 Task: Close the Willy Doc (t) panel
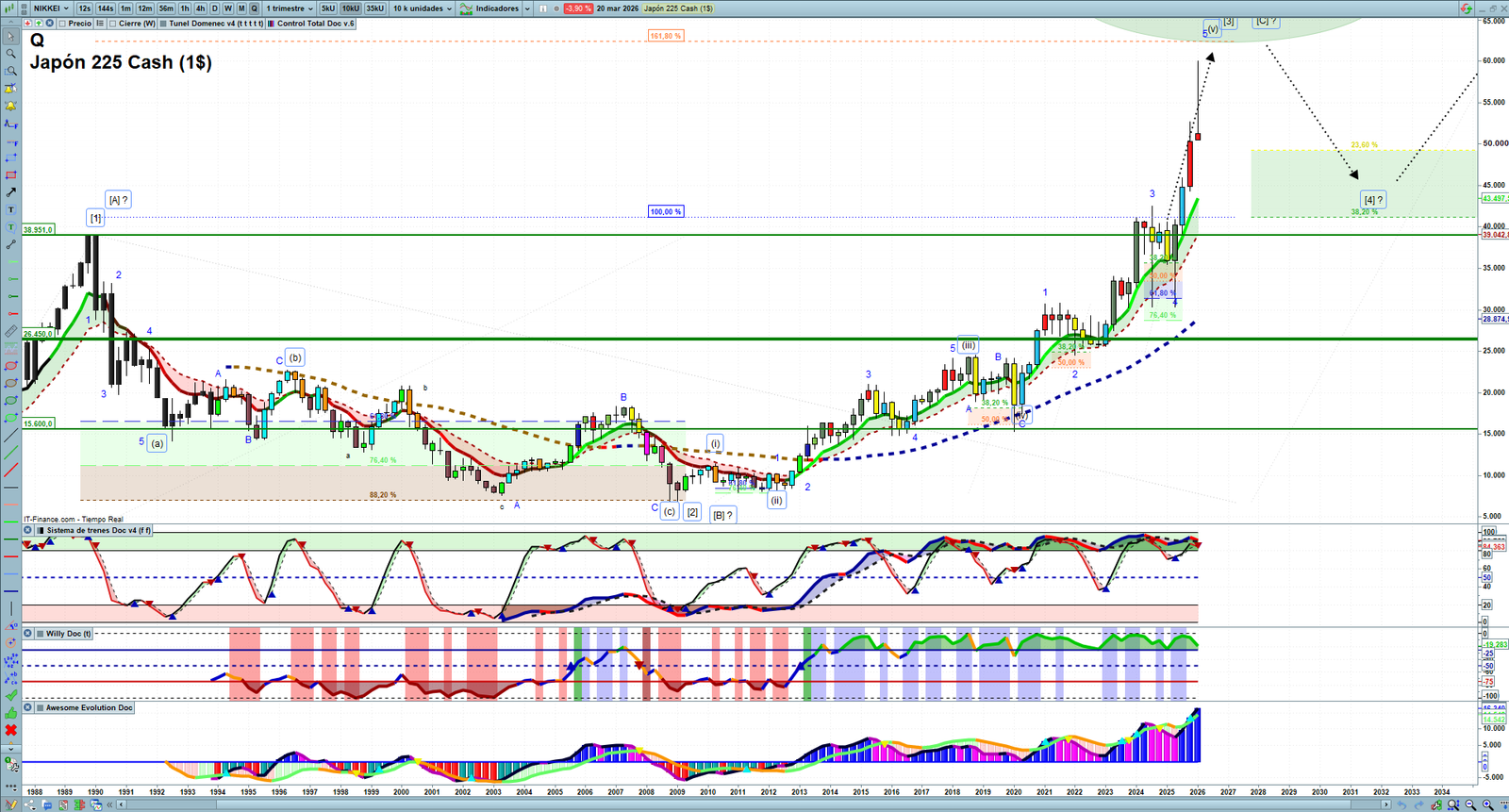[x=28, y=634]
